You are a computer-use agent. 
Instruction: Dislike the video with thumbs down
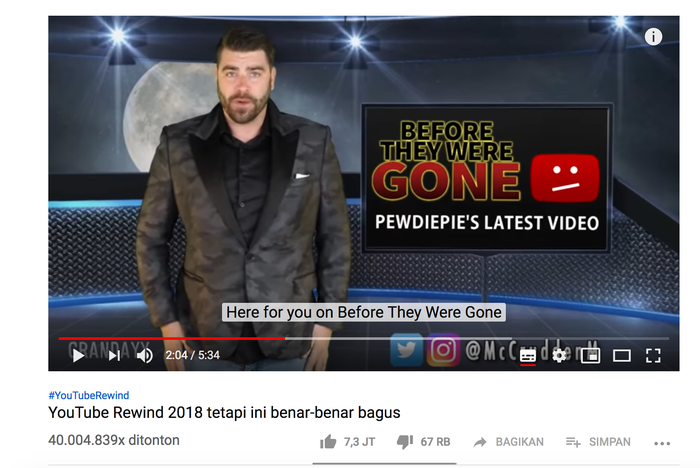click(x=423, y=442)
